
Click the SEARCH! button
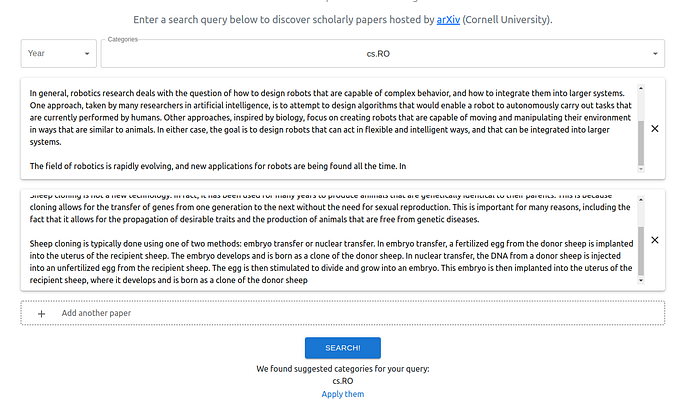coord(342,348)
